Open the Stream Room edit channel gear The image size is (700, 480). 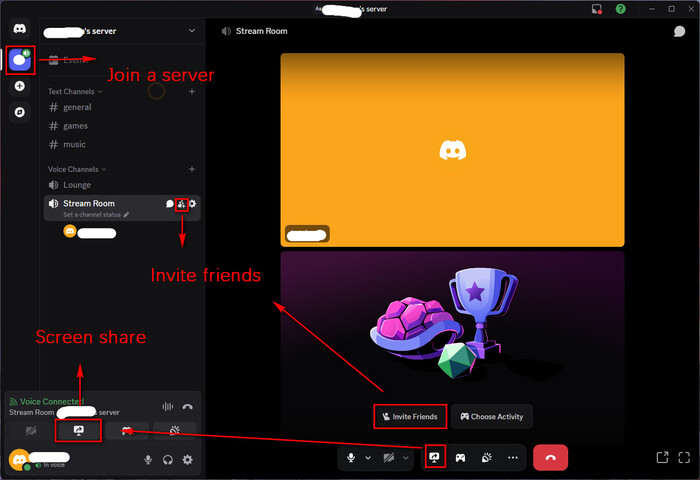click(x=192, y=204)
